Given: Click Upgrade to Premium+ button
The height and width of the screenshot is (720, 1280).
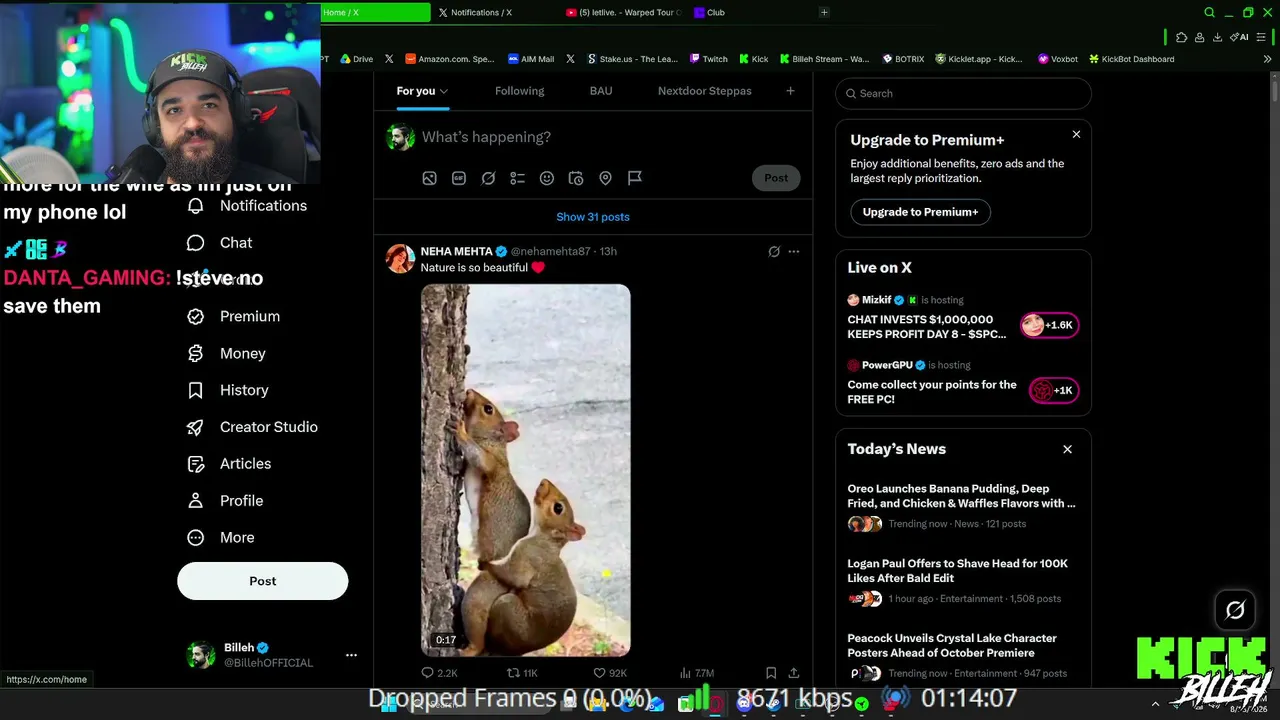Looking at the screenshot, I should click(x=920, y=212).
